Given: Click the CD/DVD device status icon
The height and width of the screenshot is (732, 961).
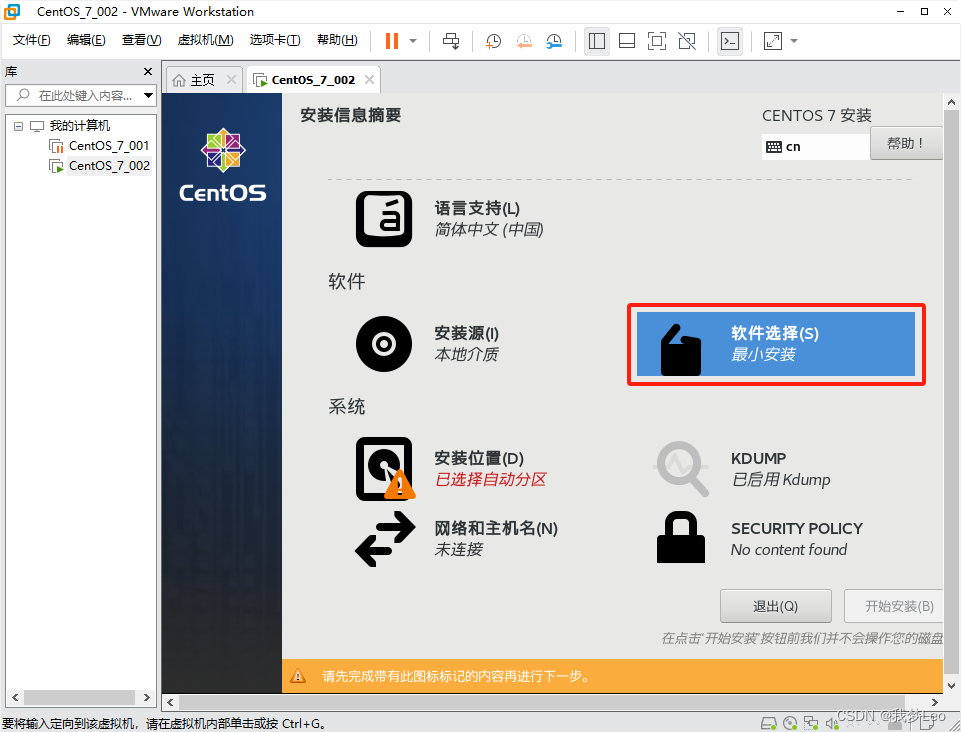Looking at the screenshot, I should [790, 723].
